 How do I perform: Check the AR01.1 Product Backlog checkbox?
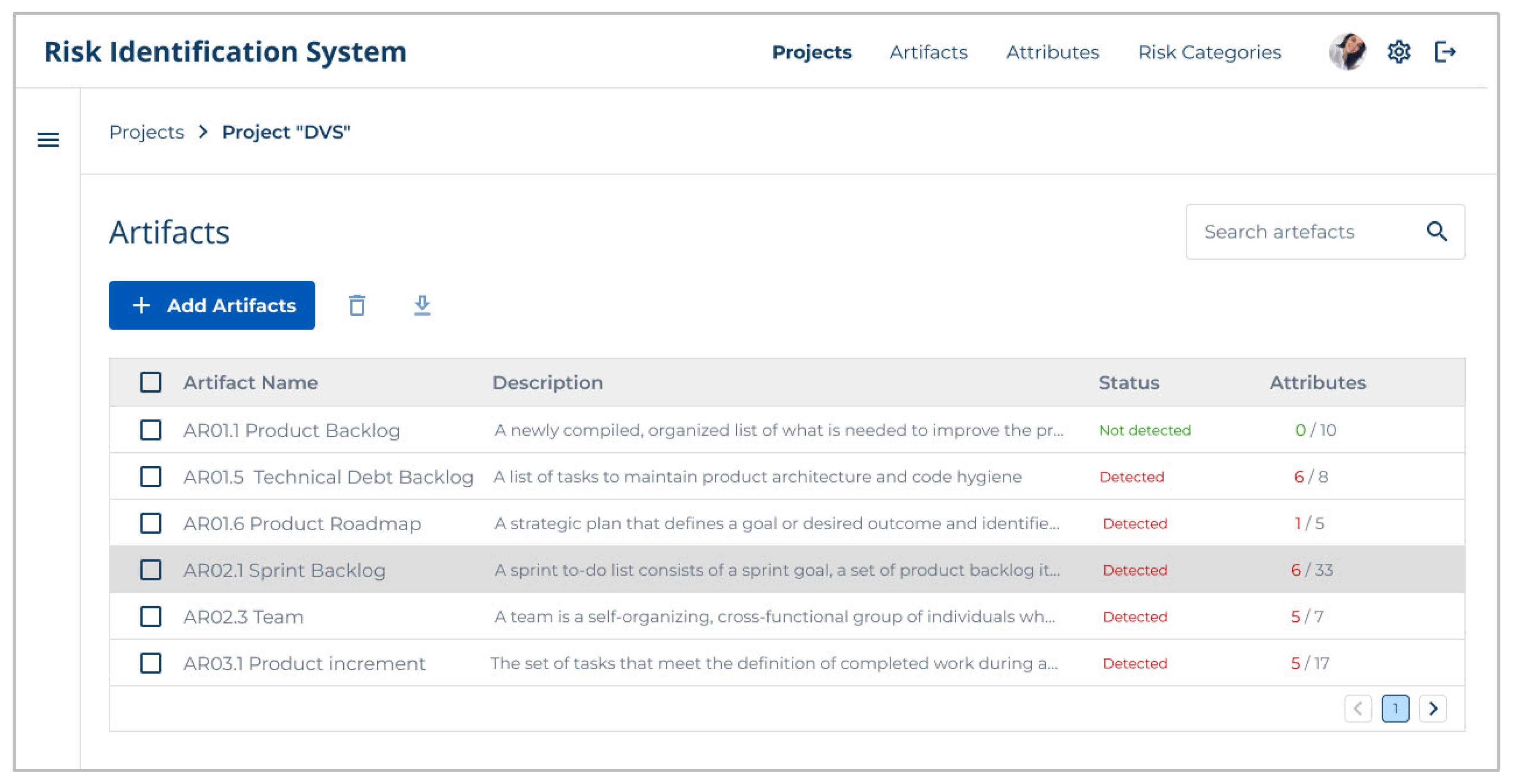151,430
